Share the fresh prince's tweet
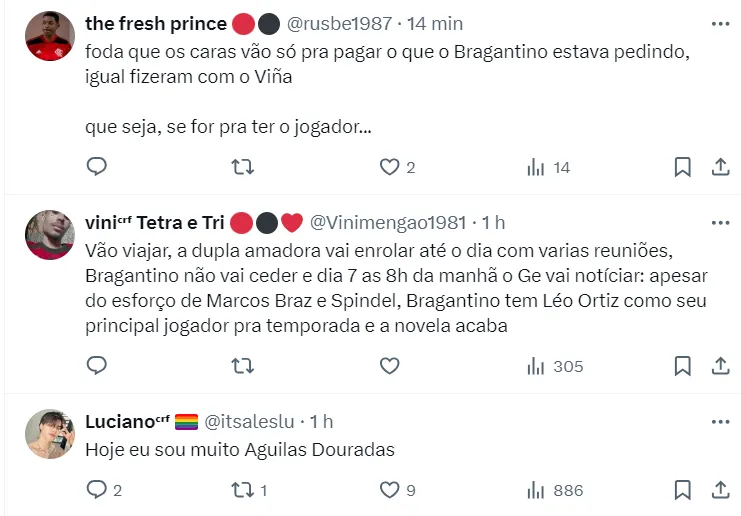The image size is (741, 516). tap(720, 167)
